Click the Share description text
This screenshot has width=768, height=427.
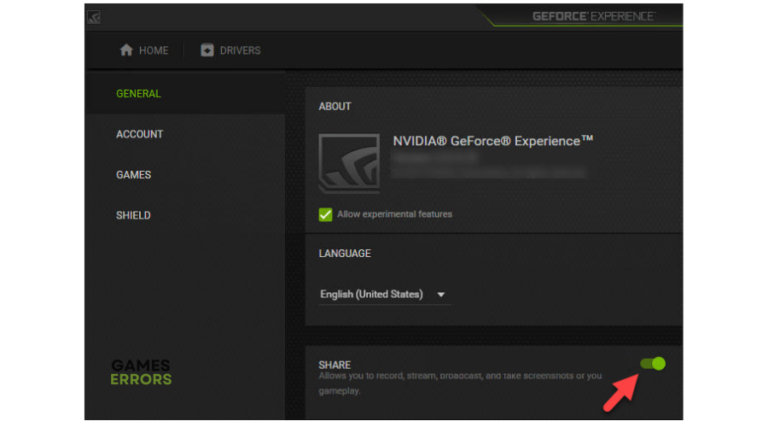(x=460, y=376)
